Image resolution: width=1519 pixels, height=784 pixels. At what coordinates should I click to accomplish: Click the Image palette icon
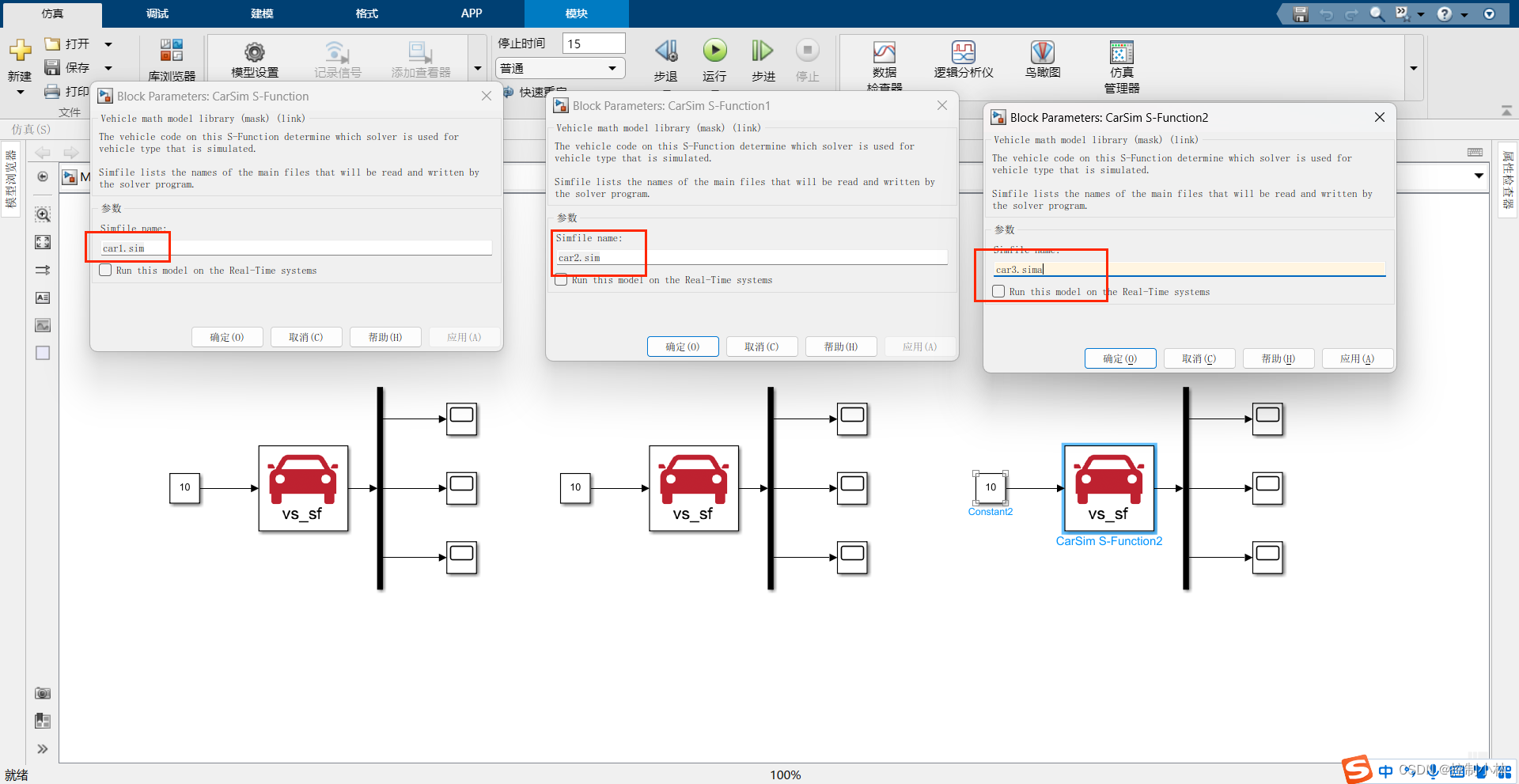[x=43, y=325]
